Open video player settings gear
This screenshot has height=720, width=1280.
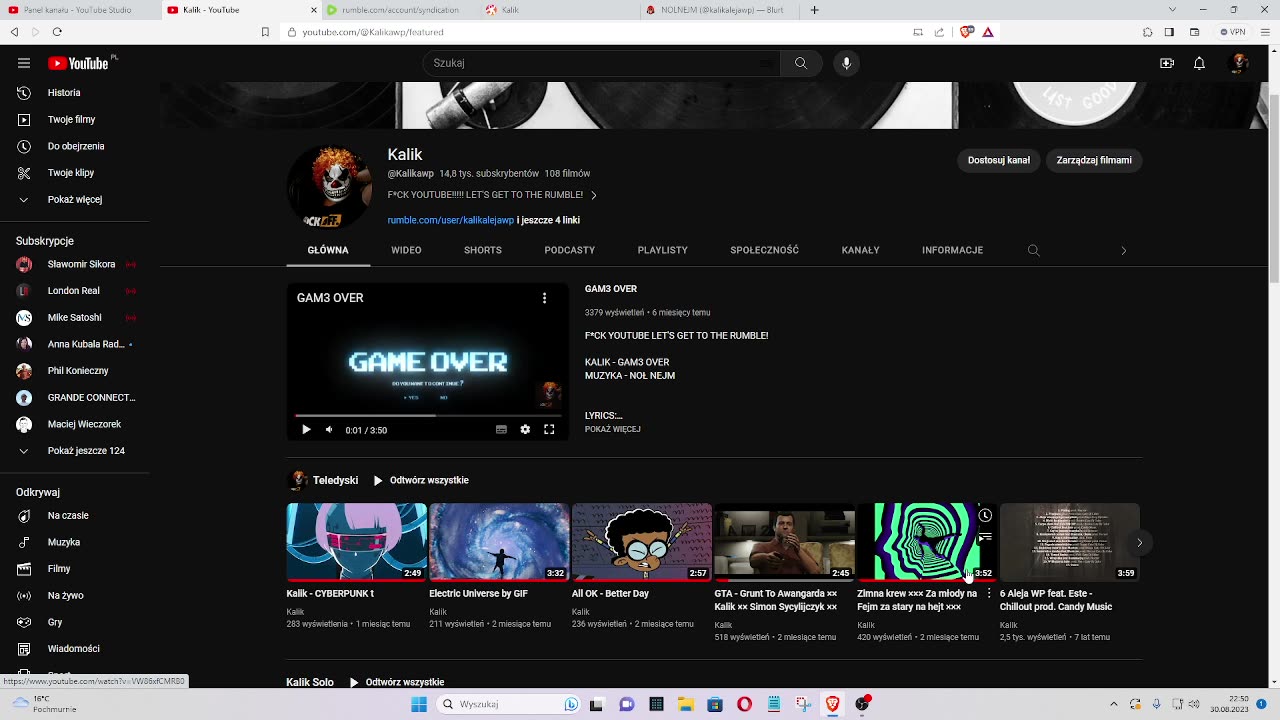pyautogui.click(x=525, y=430)
